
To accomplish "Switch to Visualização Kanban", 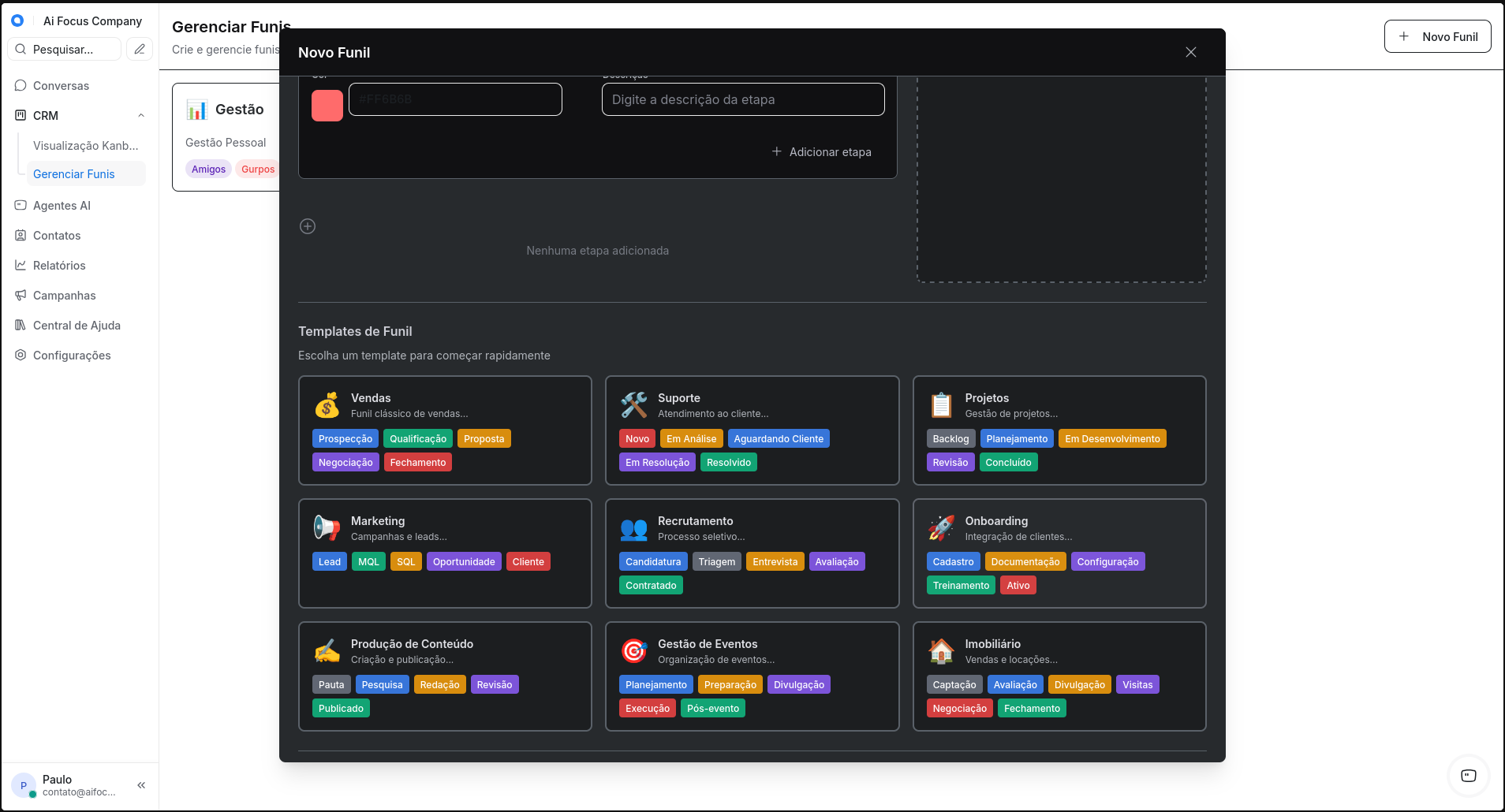I will pyautogui.click(x=86, y=145).
